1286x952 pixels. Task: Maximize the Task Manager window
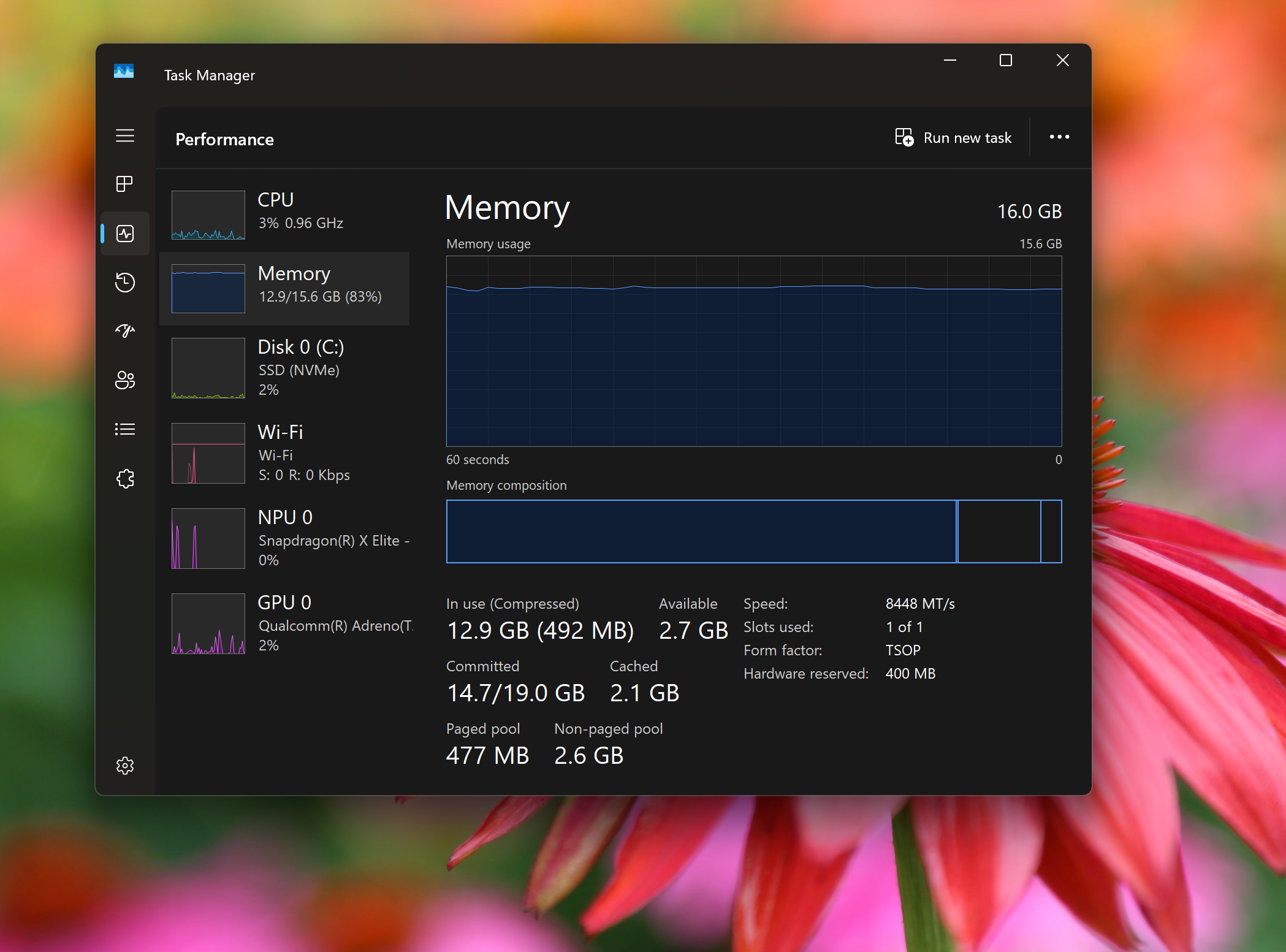tap(1005, 60)
